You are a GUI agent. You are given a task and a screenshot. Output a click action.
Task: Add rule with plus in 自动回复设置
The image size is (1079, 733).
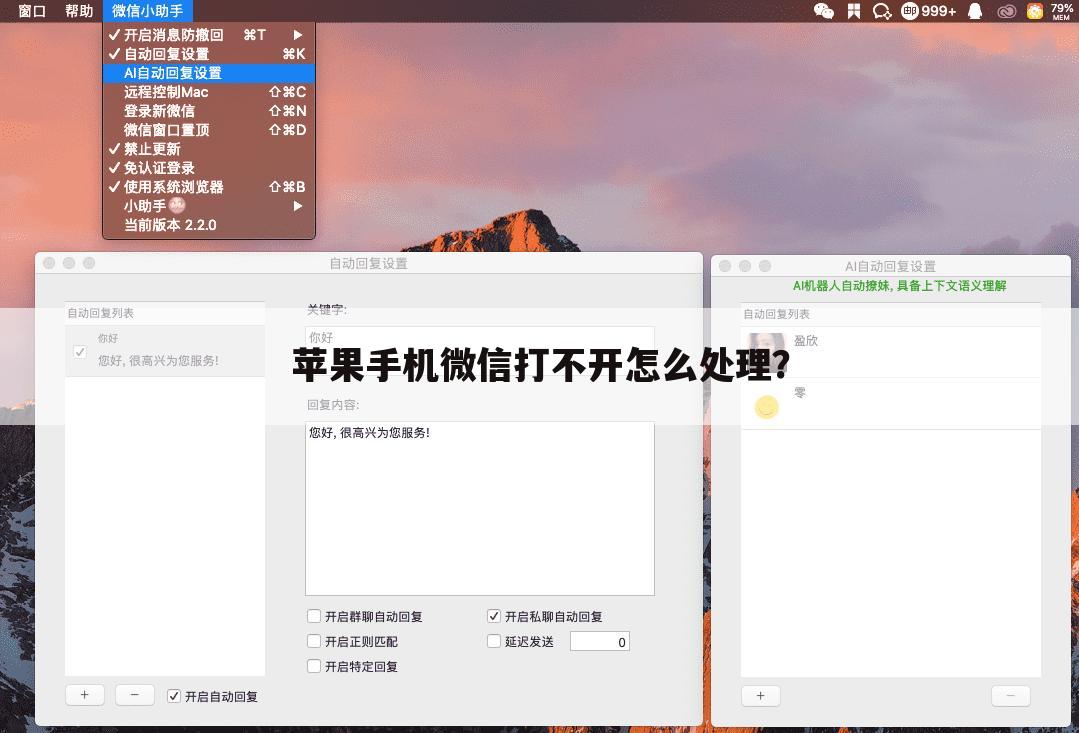[85, 695]
